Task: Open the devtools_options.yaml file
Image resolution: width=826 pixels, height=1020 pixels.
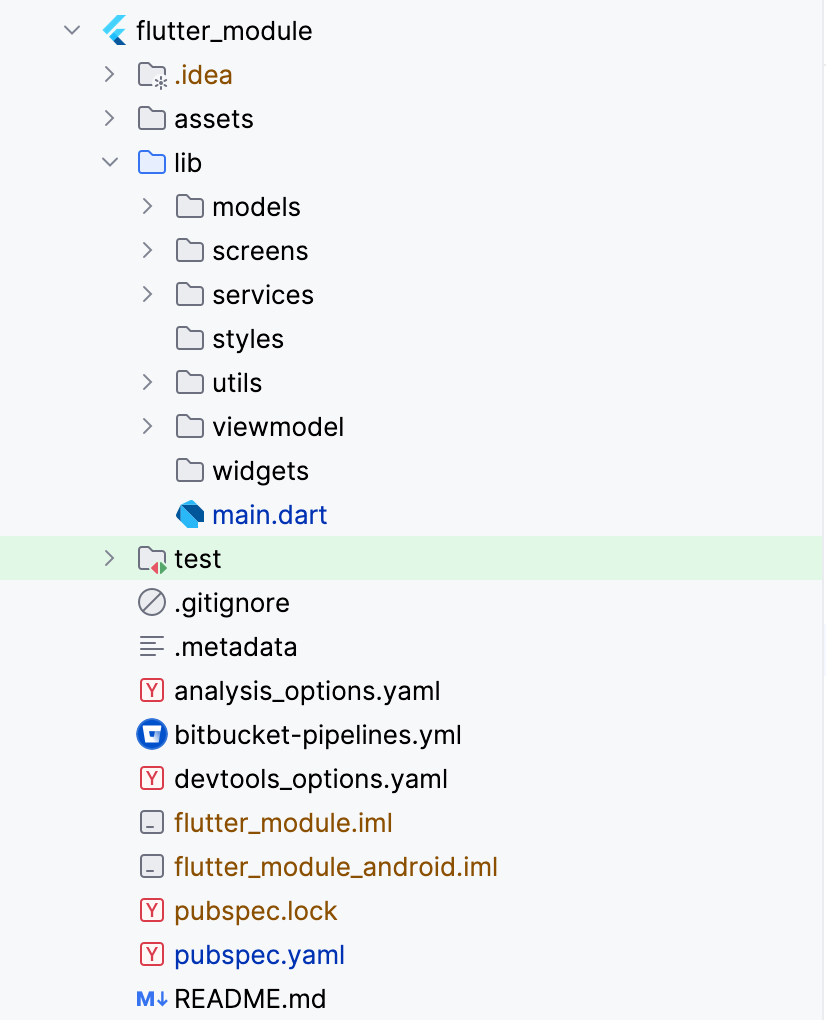Action: (x=310, y=778)
